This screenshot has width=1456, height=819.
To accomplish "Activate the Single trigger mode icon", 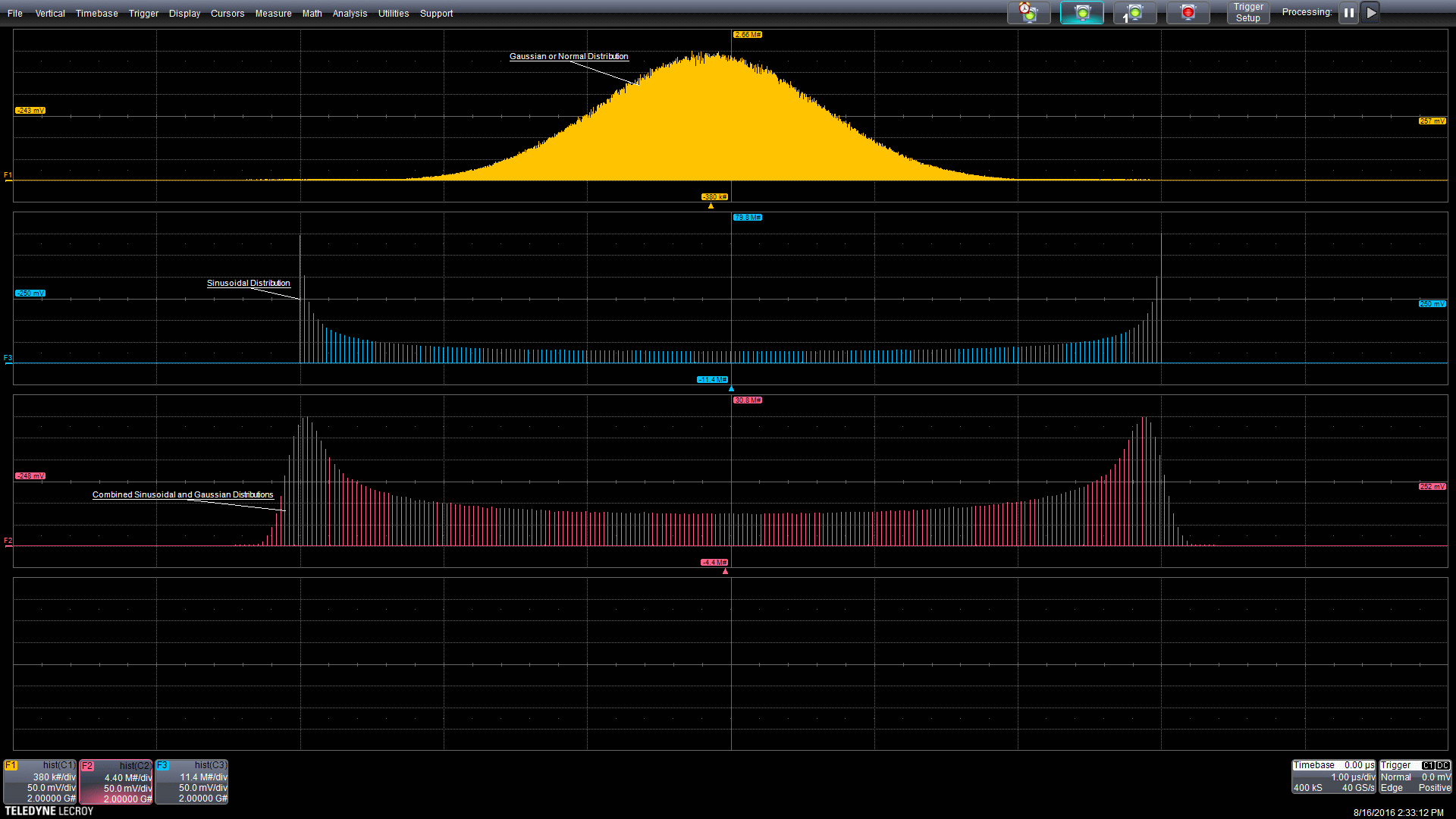I will 1134,13.
